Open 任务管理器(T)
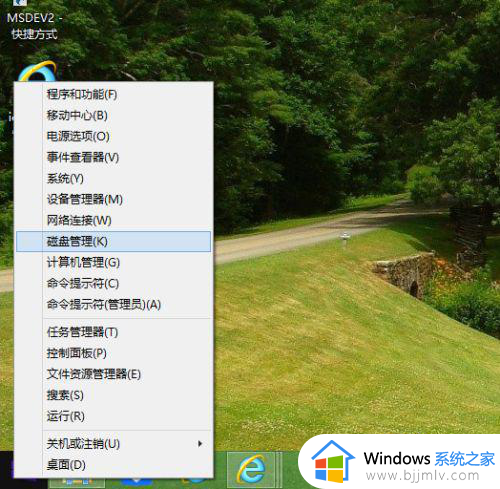 113,332
